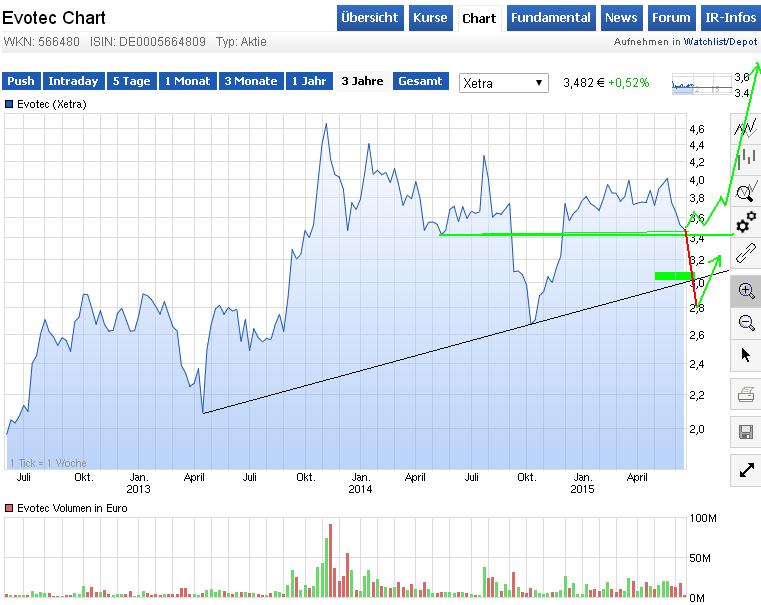Show the 5 Tage chart range
This screenshot has height=605, width=761.
pyautogui.click(x=132, y=81)
